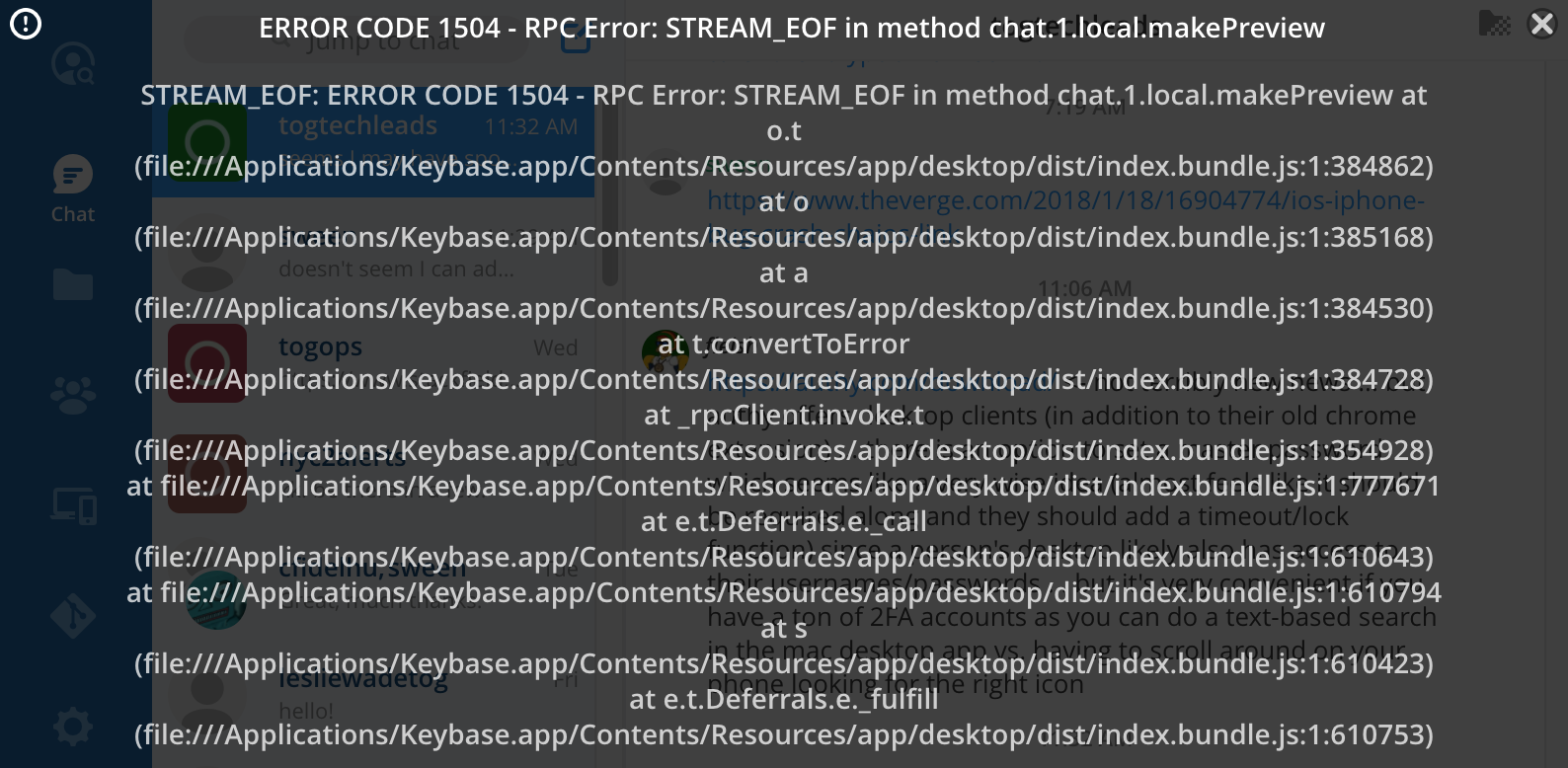The height and width of the screenshot is (768, 1568).
Task: Switch to the Chat tab
Action: [73, 189]
